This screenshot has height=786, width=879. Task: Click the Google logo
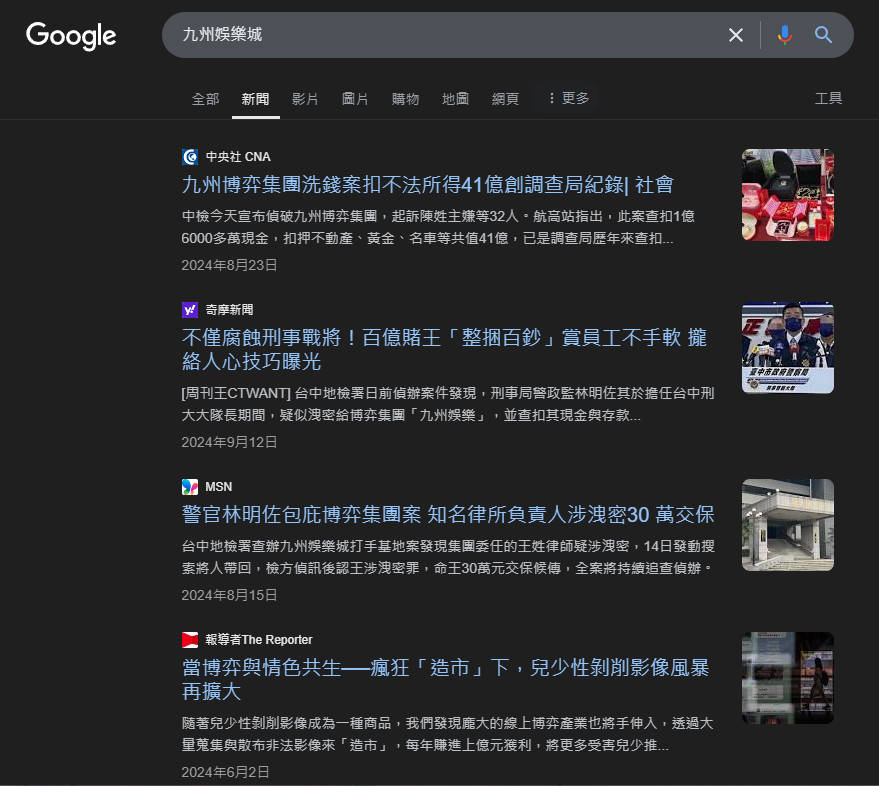click(x=70, y=35)
